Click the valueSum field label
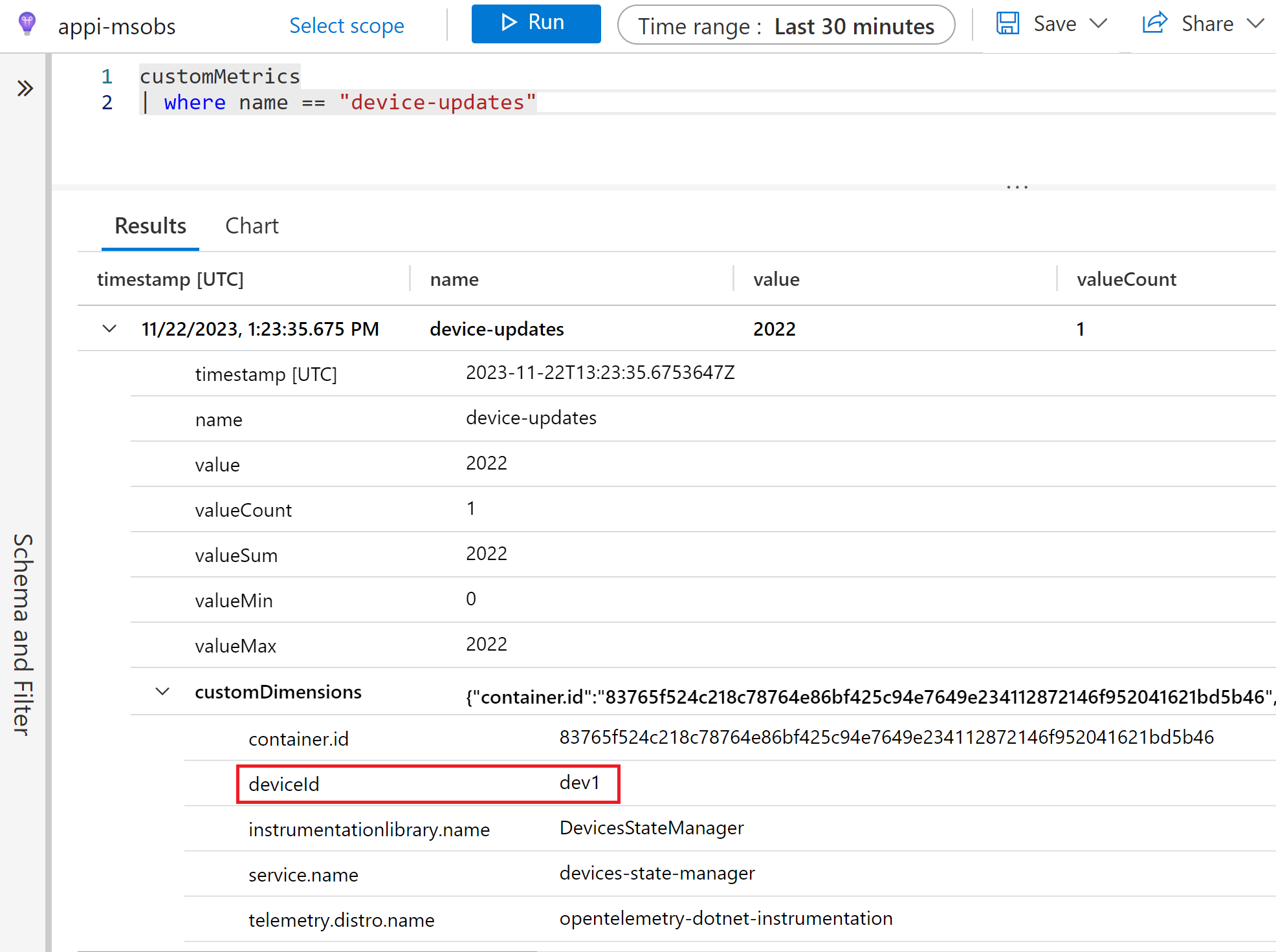The height and width of the screenshot is (952, 1276). (x=236, y=556)
